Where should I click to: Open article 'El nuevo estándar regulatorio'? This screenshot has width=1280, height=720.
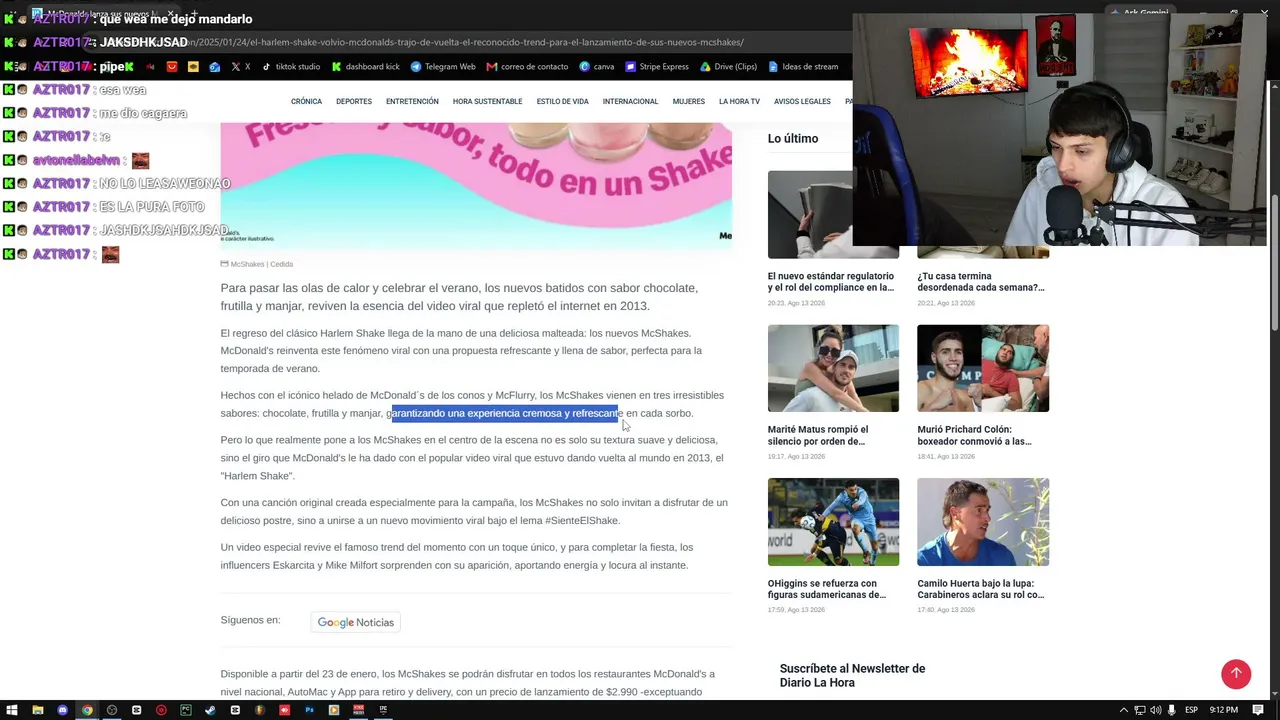coord(831,282)
